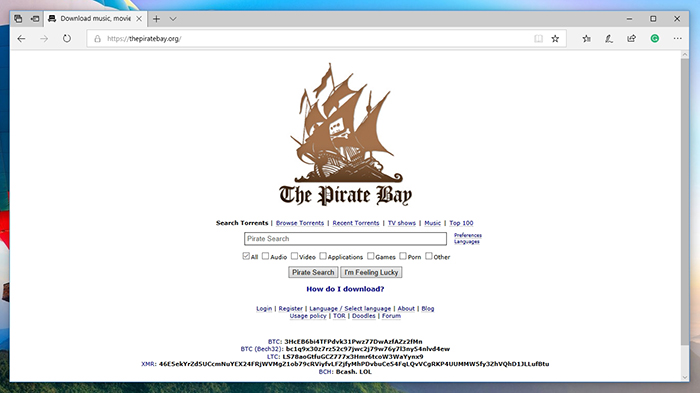This screenshot has width=700, height=393.
Task: Close the Download music, movie tab
Action: coord(139,19)
